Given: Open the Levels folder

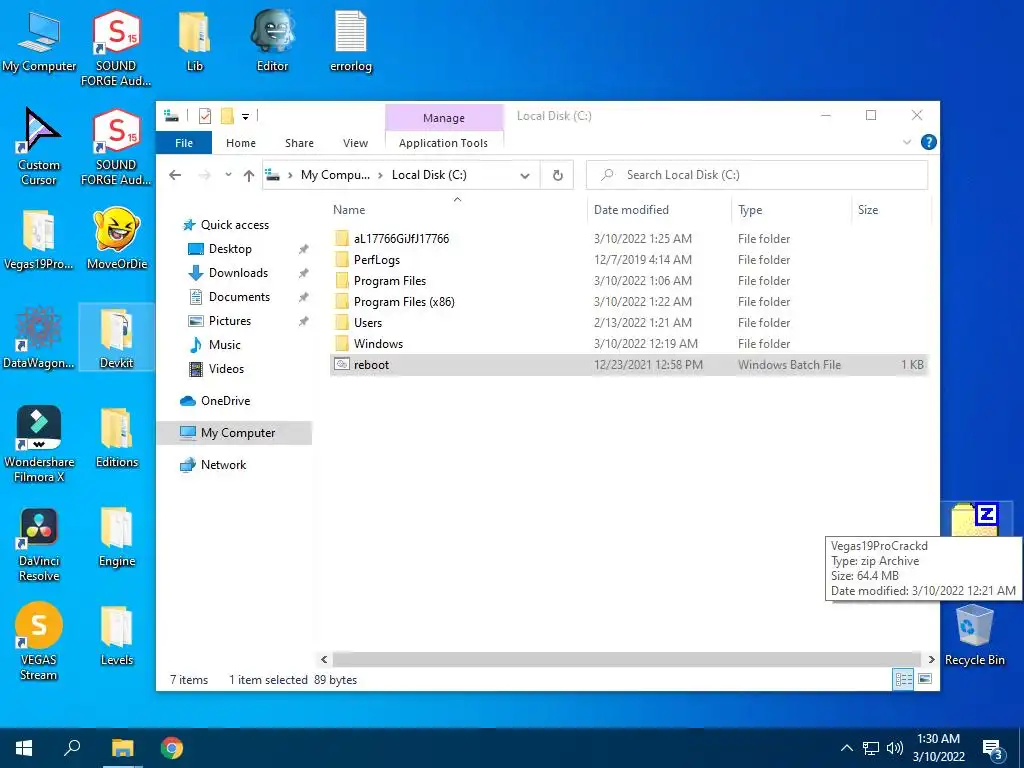Looking at the screenshot, I should (x=117, y=636).
